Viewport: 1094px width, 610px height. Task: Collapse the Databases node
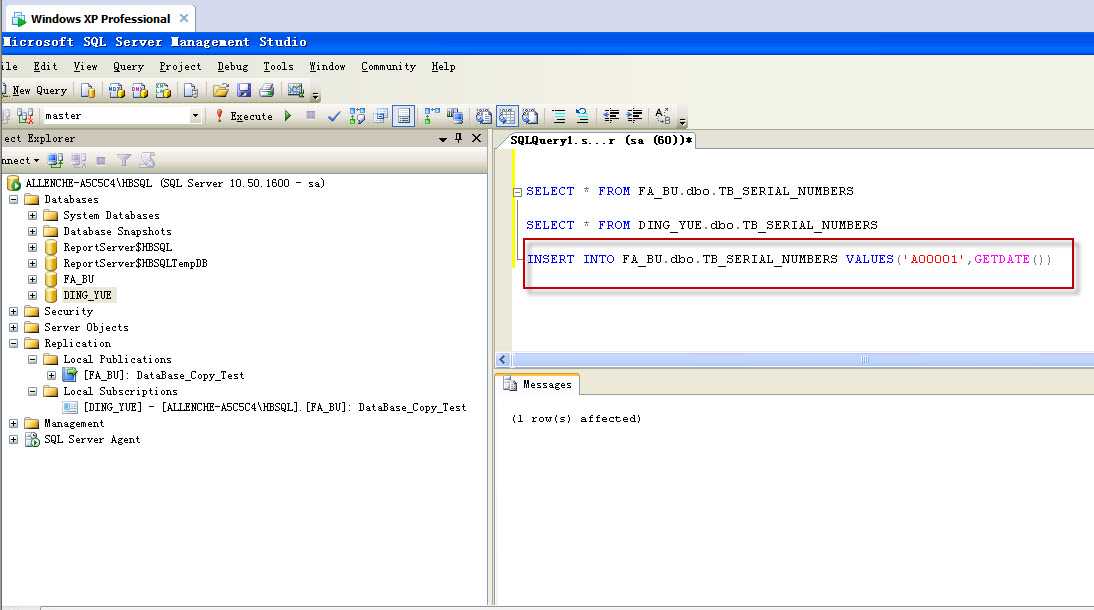13,200
